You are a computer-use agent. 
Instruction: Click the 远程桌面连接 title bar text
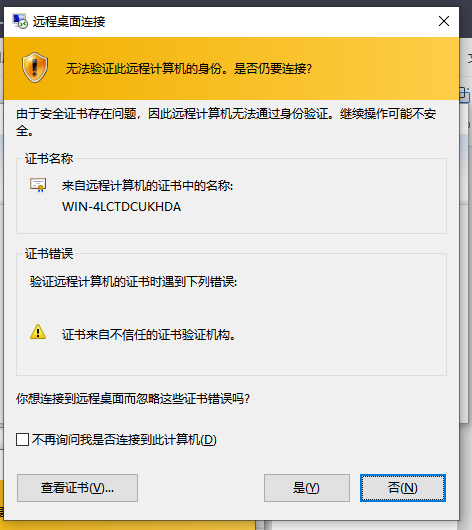click(x=69, y=22)
